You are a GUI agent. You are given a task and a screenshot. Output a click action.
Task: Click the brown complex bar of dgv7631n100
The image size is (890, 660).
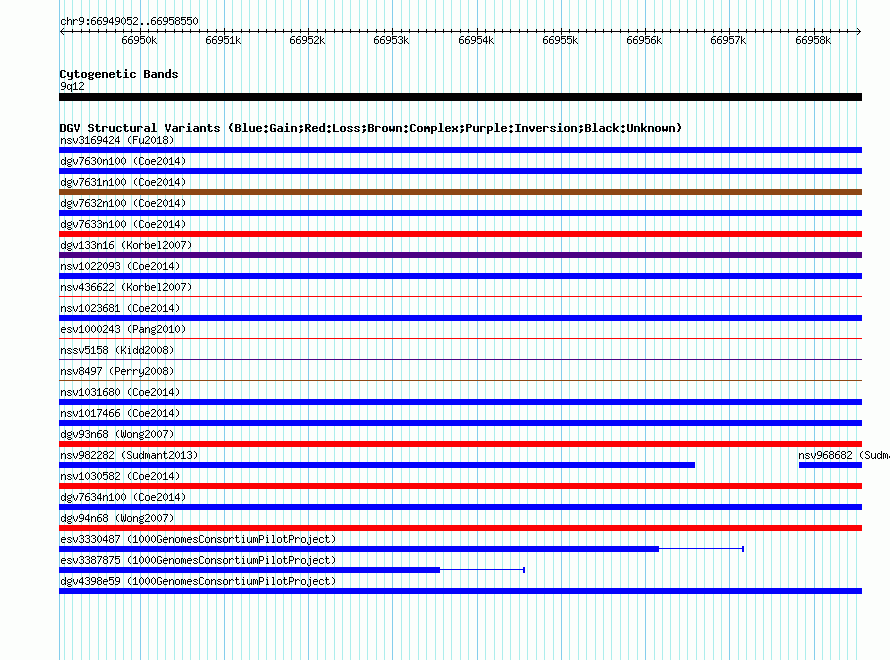(x=460, y=192)
